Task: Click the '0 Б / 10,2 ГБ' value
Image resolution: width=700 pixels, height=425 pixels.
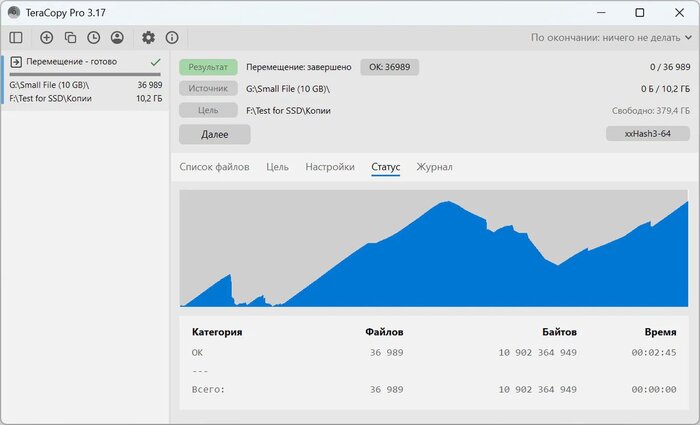Action: point(665,89)
